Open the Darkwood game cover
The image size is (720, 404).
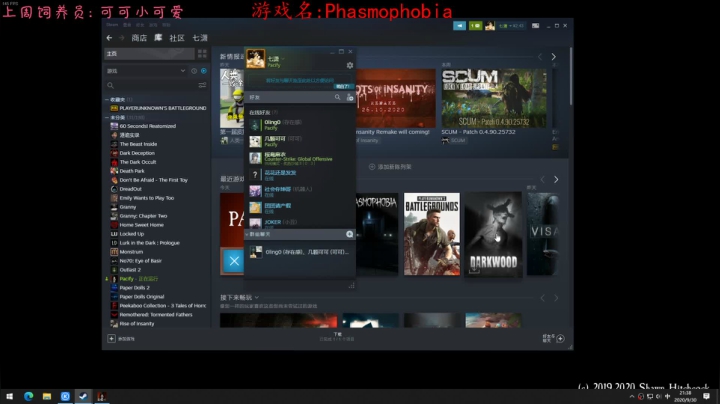493,234
